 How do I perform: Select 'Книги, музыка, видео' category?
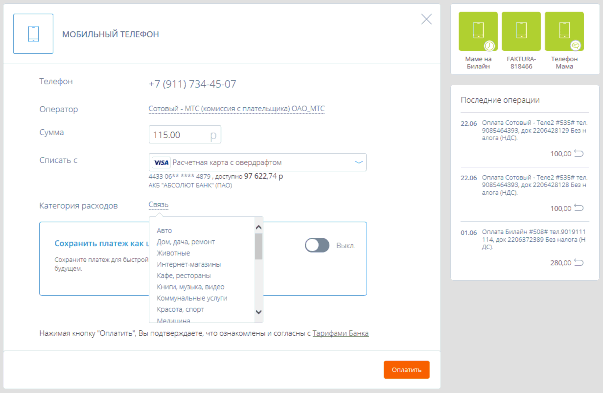click(190, 286)
